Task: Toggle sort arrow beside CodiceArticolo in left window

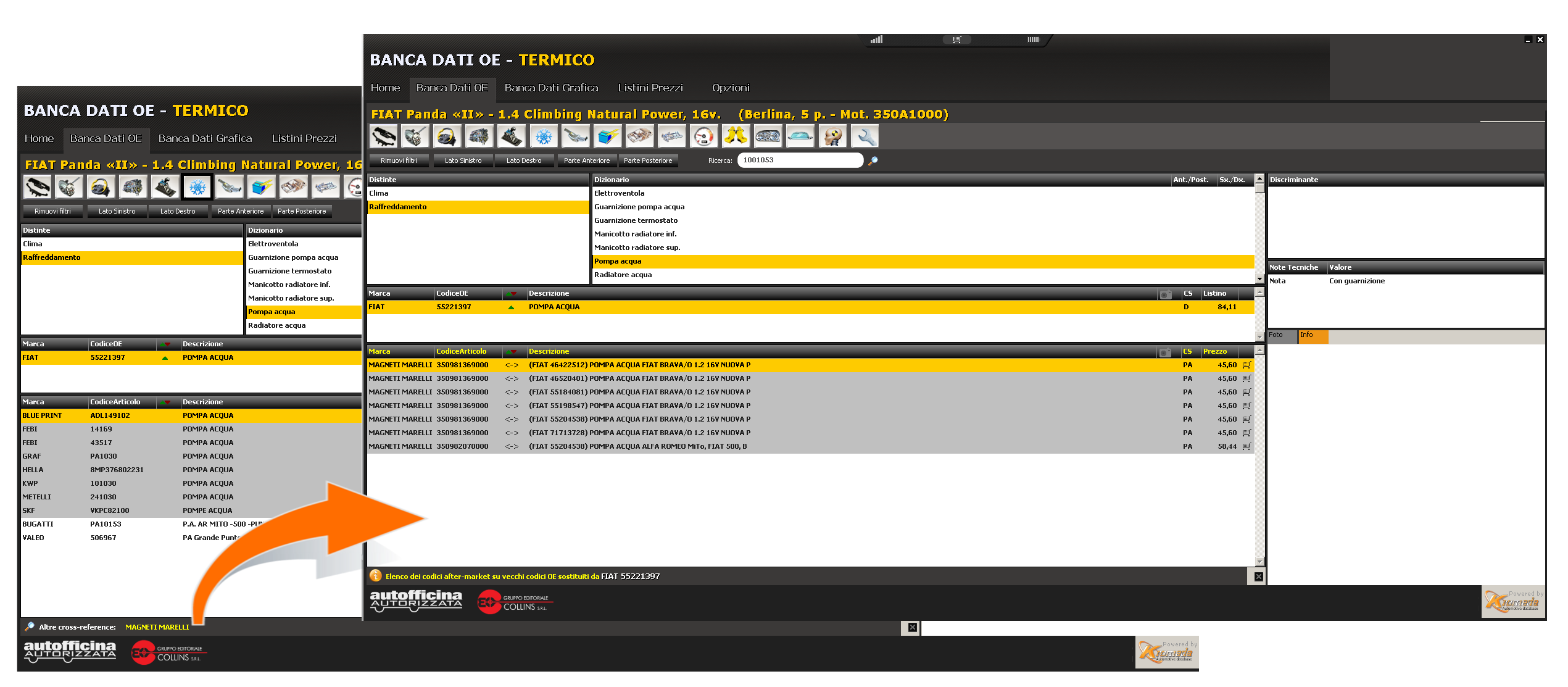Action: 165,402
